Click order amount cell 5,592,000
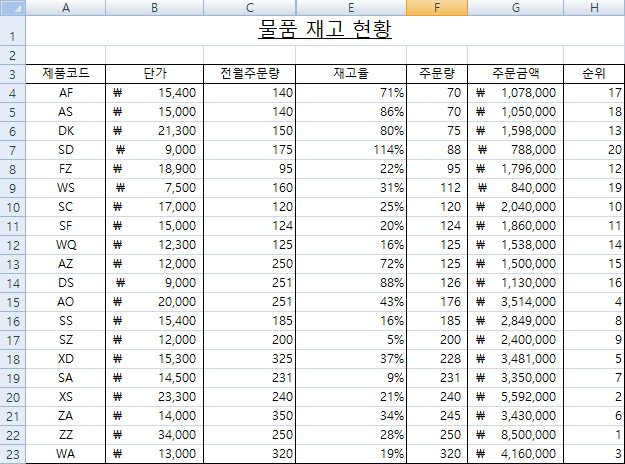This screenshot has height=464, width=625. pyautogui.click(x=515, y=397)
